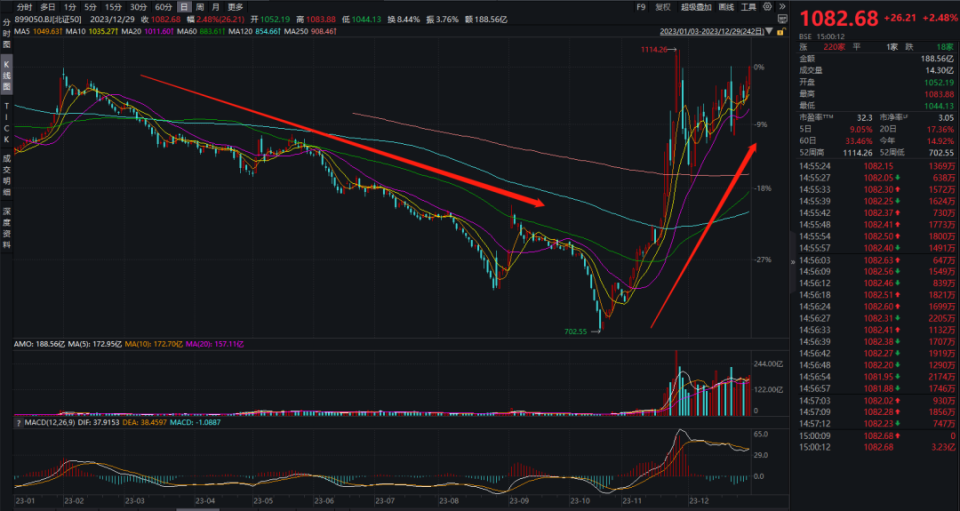
Task: Select the 60分 period tab
Action: (x=163, y=7)
